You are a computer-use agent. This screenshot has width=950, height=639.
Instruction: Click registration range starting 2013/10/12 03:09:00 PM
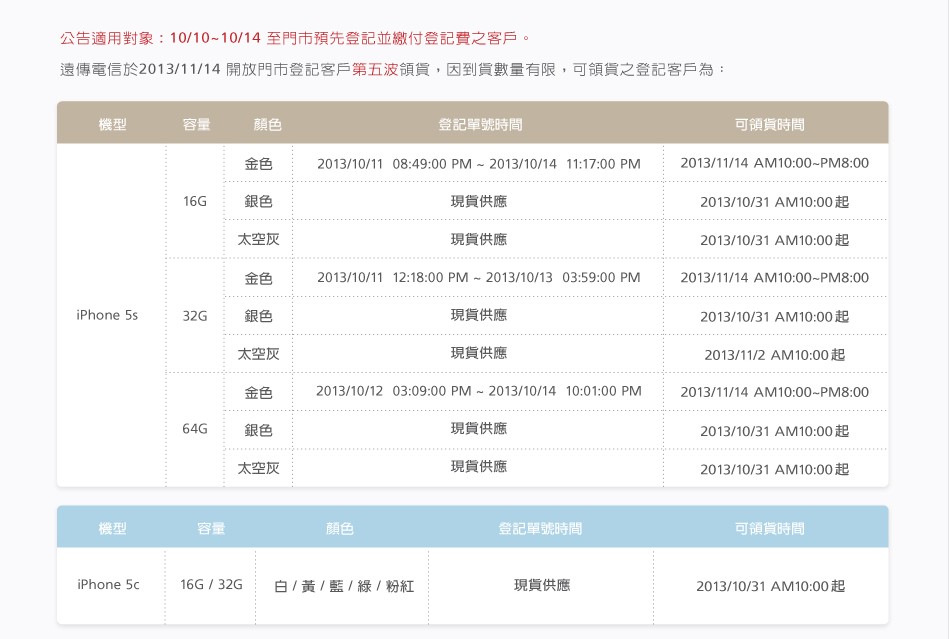(479, 391)
